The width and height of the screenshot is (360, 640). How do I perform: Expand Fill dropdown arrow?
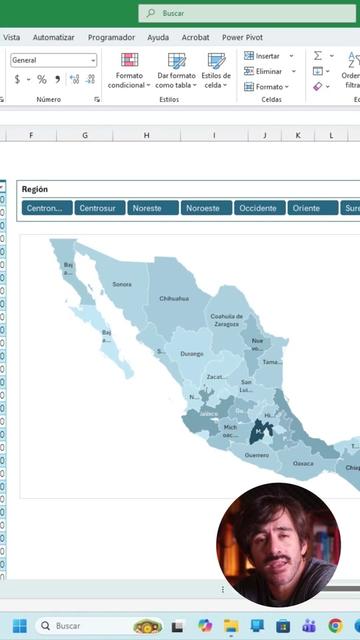click(x=327, y=71)
